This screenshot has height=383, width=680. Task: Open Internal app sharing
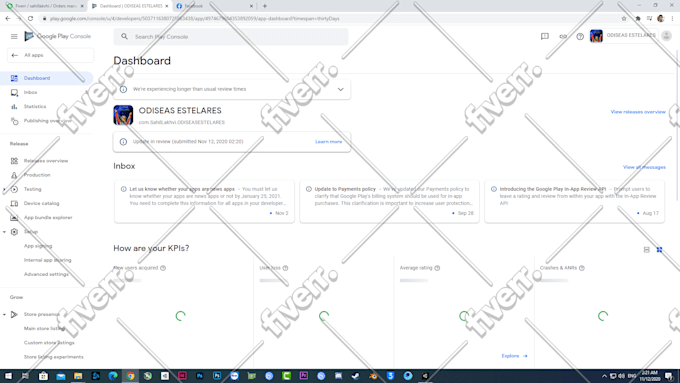tap(47, 260)
